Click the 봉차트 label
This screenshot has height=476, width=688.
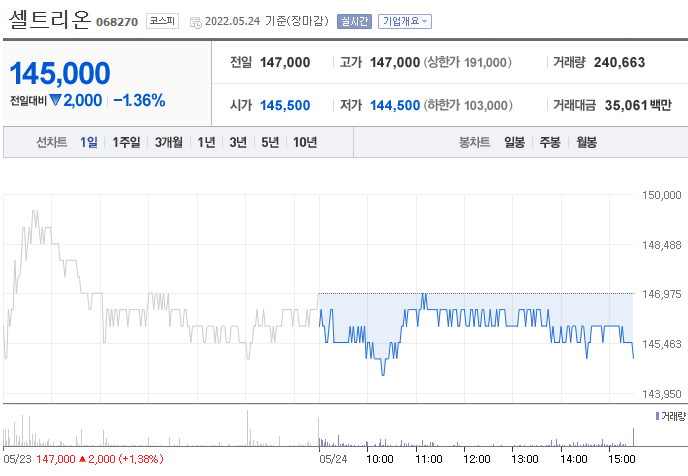pos(474,142)
